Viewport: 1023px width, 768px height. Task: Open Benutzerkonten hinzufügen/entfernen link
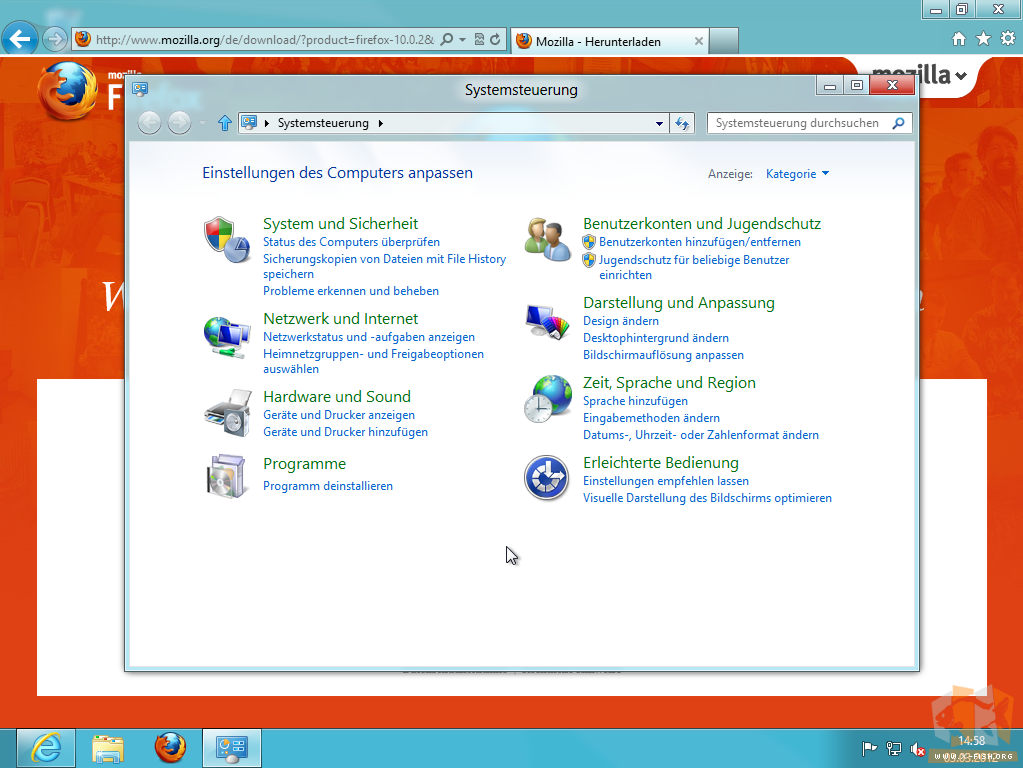tap(699, 242)
